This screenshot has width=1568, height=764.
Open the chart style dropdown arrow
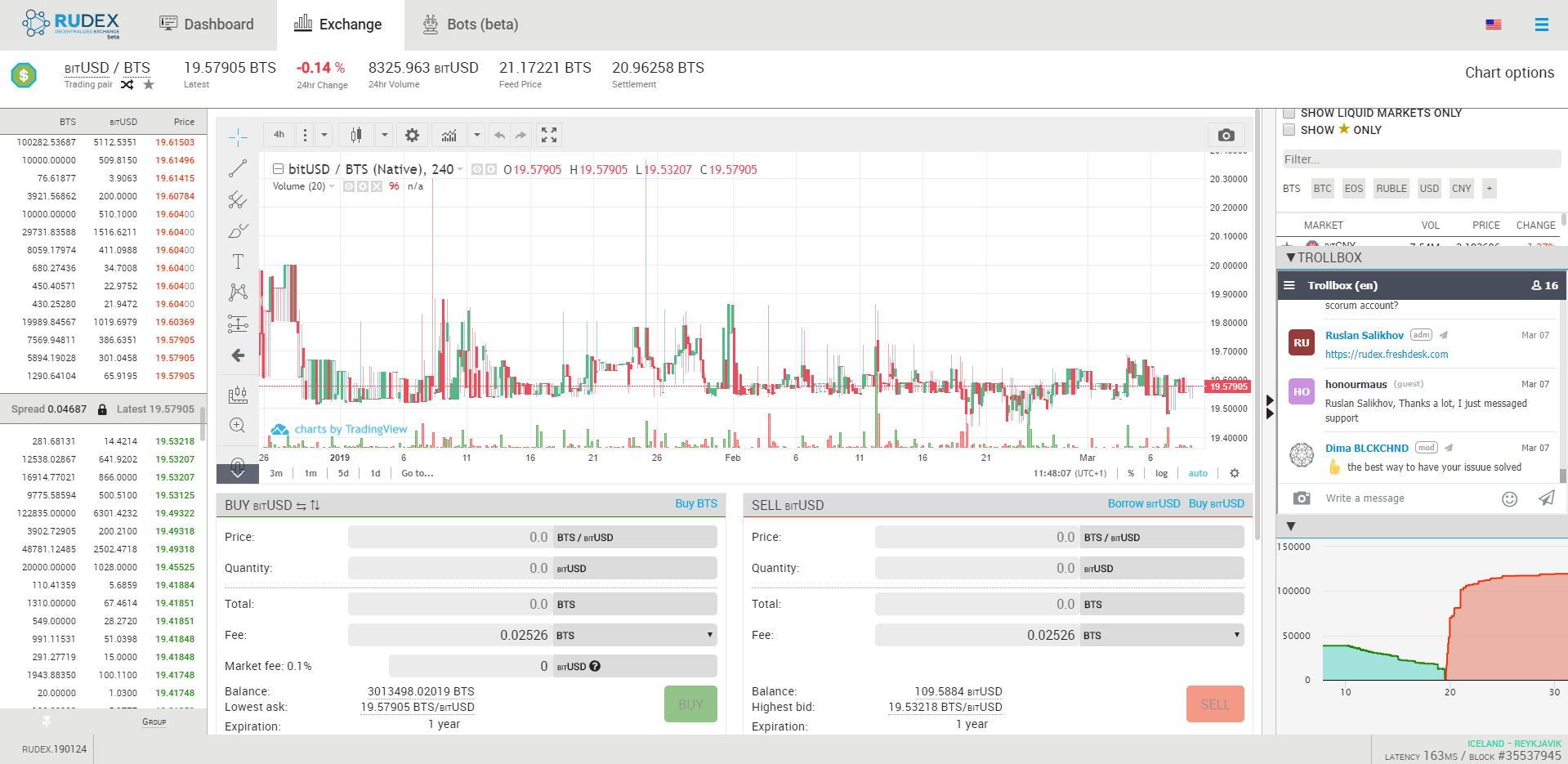tap(384, 135)
